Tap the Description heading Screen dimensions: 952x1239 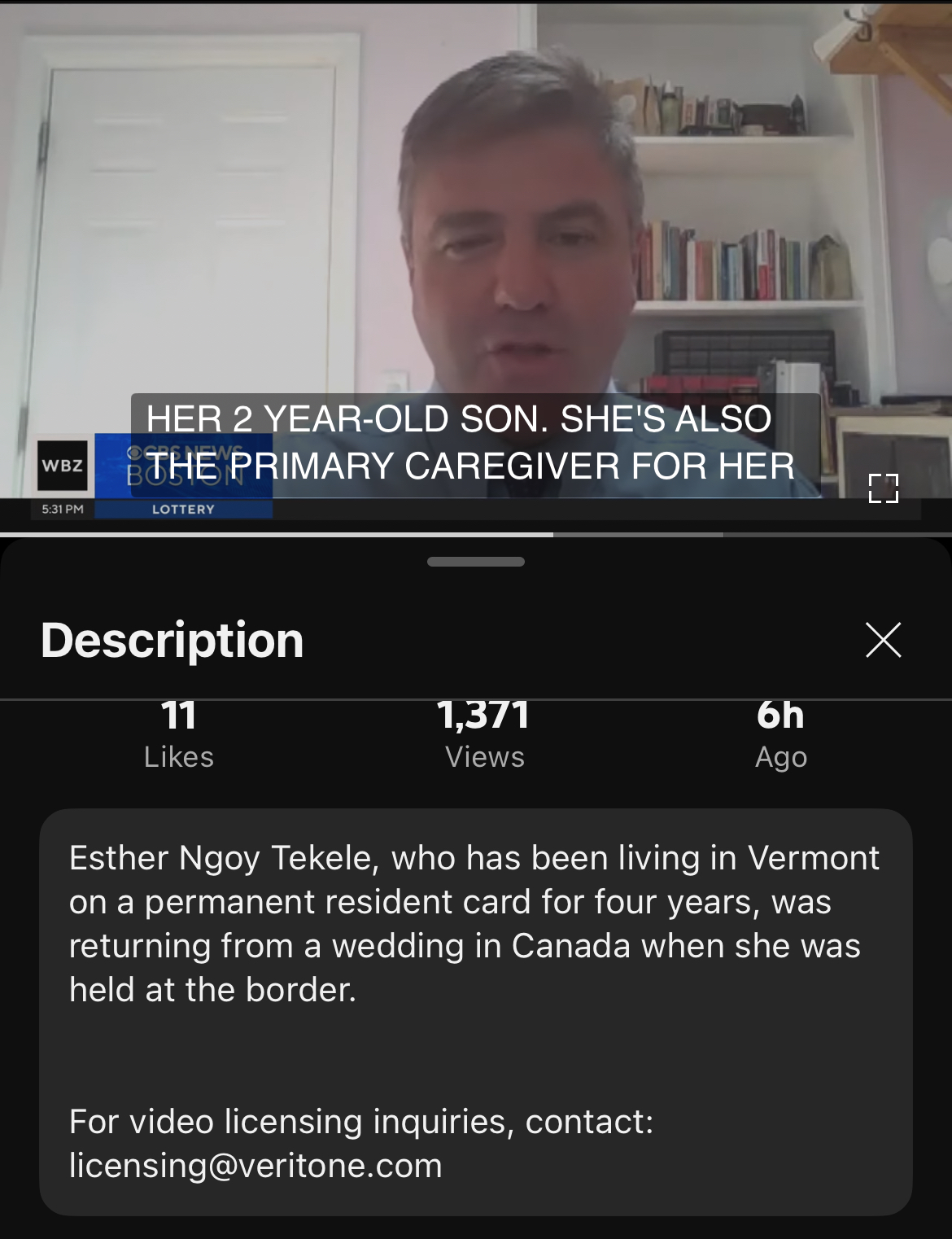tap(172, 640)
